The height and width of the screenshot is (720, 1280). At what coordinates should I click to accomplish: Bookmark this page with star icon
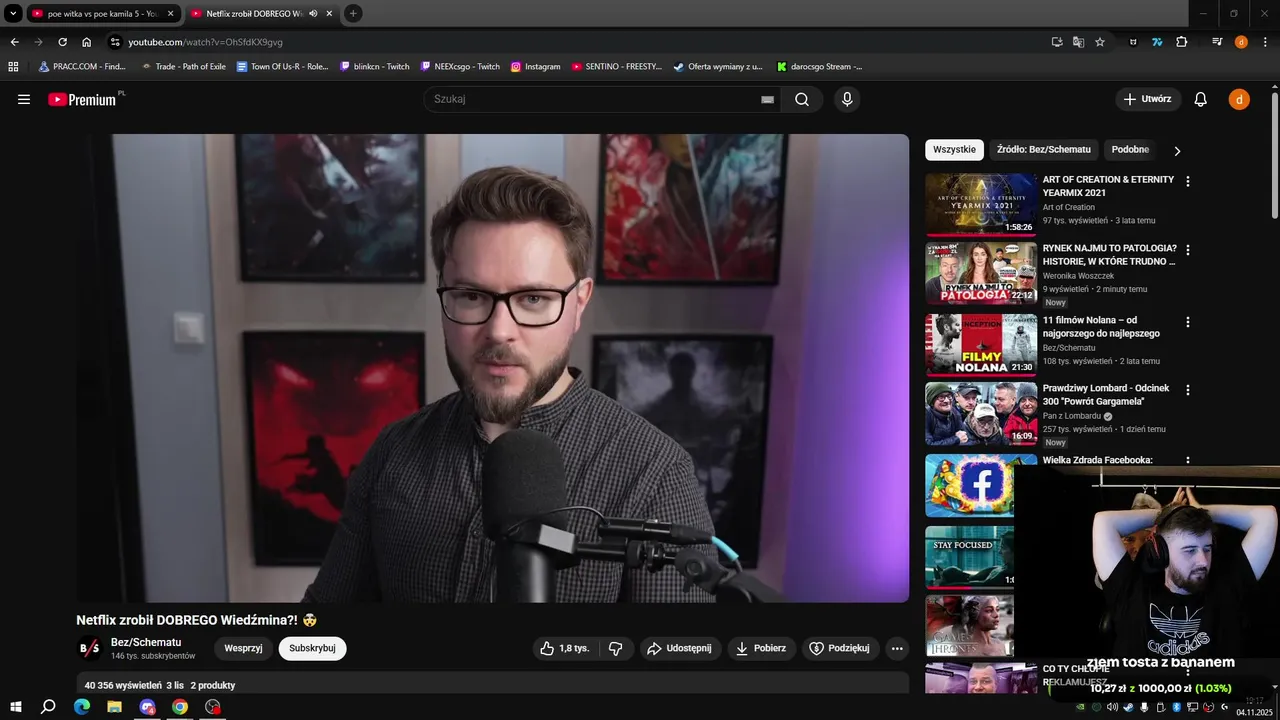click(1100, 42)
